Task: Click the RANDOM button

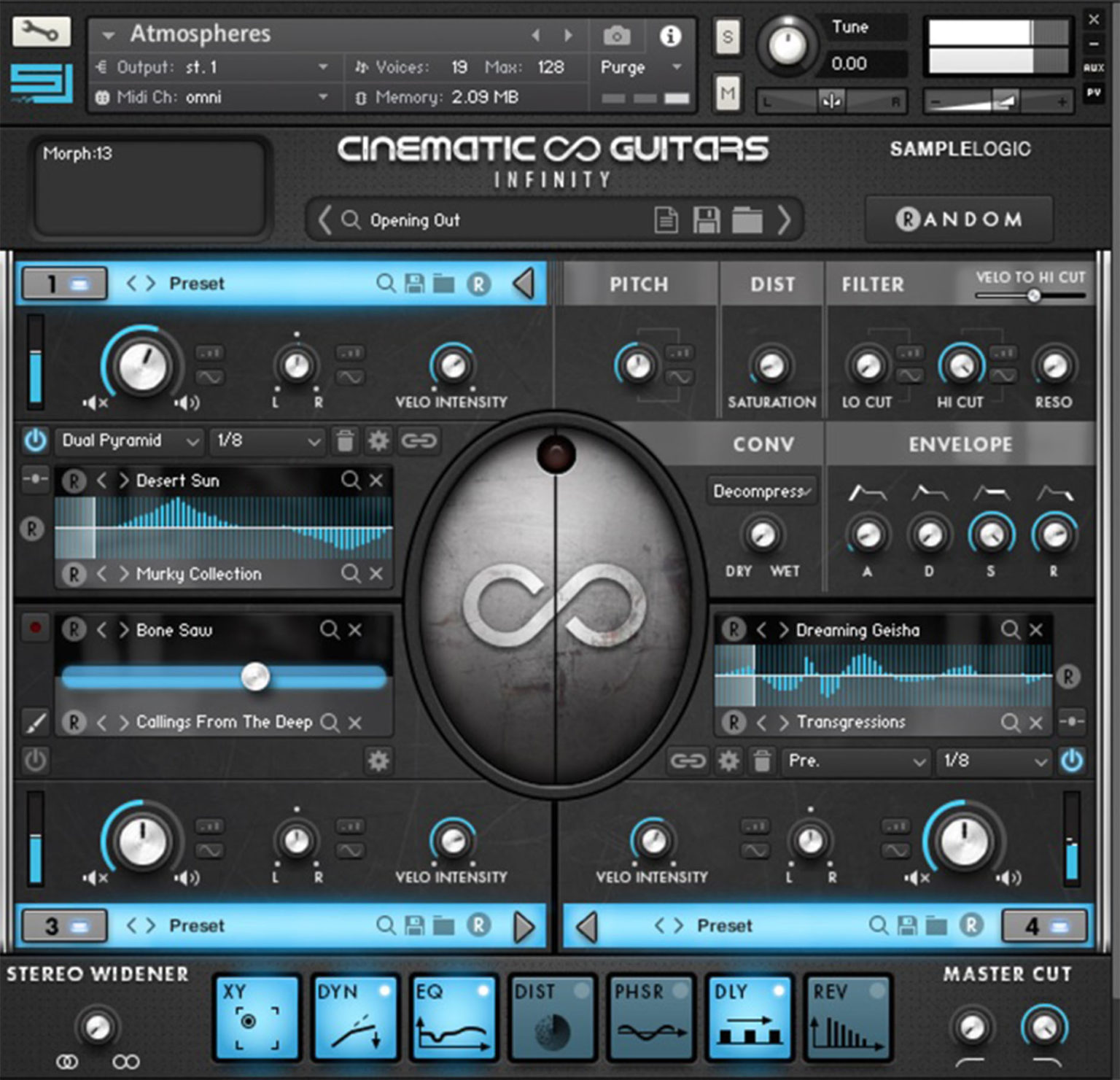Action: [958, 220]
